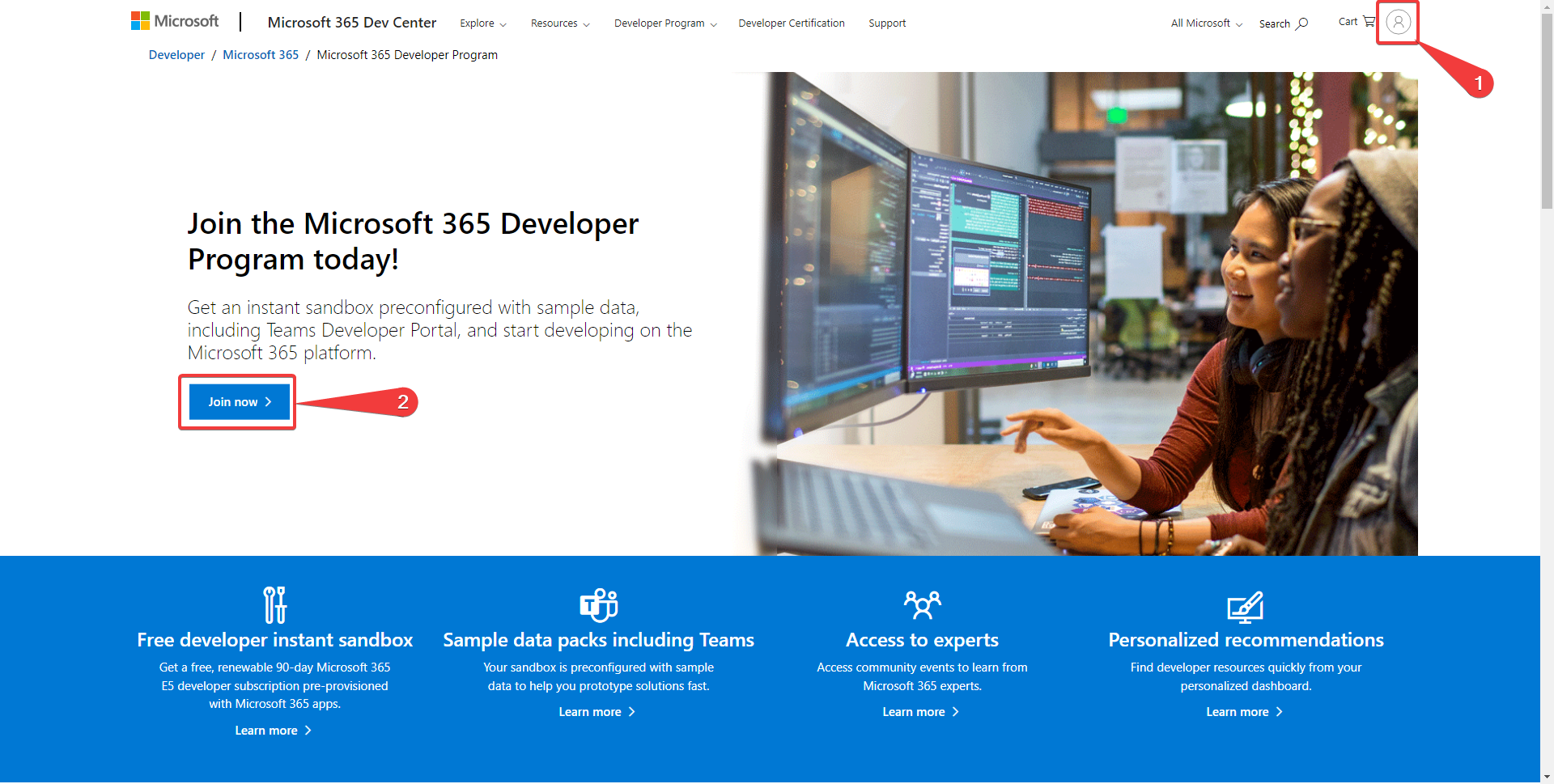
Task: Learn more about free developer sandbox
Action: [x=273, y=731]
